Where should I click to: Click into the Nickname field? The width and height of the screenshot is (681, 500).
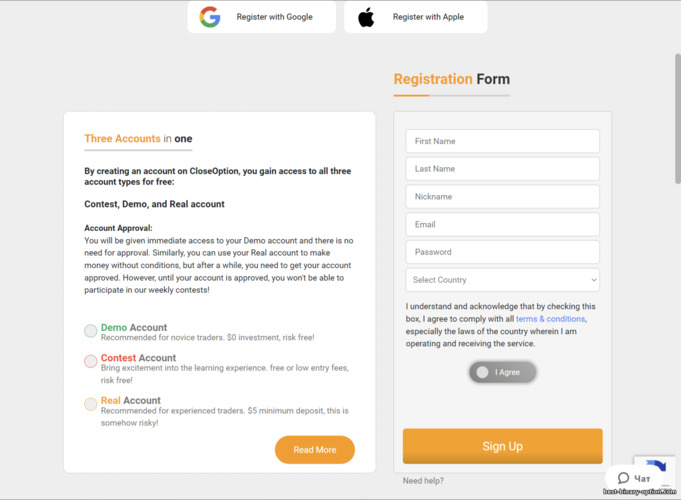tap(502, 197)
